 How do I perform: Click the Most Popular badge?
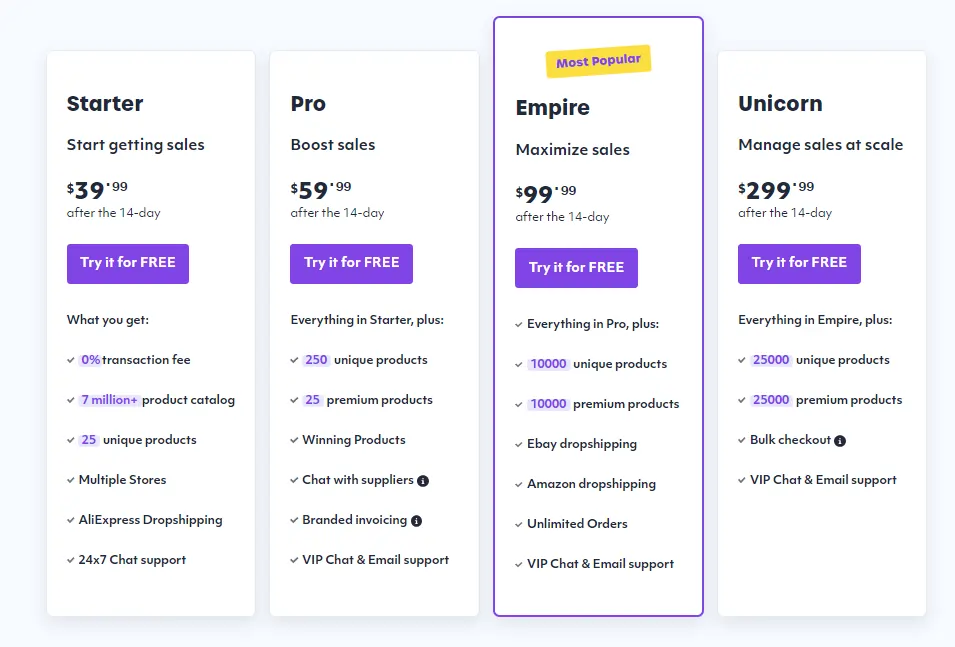tap(598, 60)
